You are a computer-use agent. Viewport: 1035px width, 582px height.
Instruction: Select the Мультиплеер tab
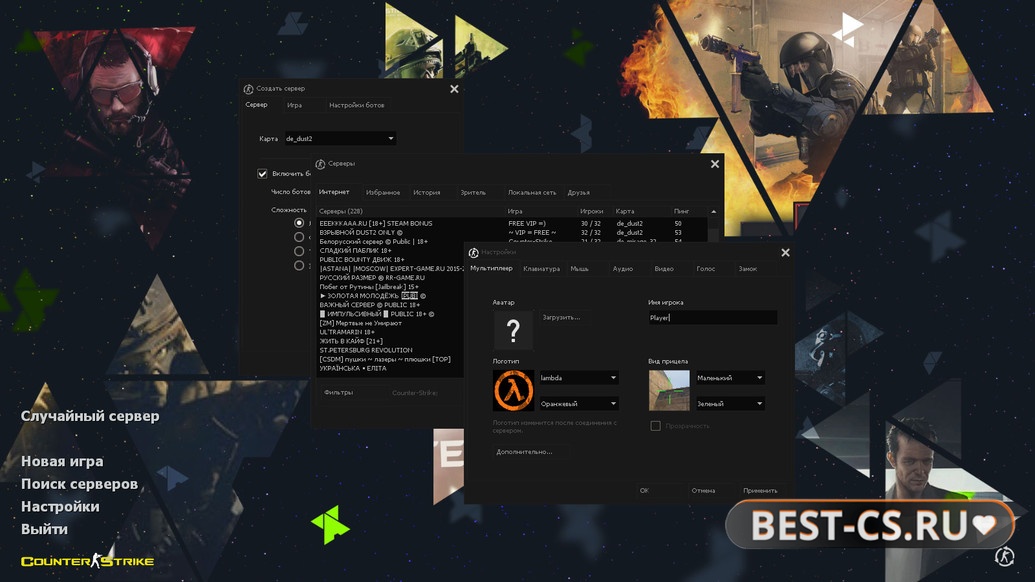491,269
